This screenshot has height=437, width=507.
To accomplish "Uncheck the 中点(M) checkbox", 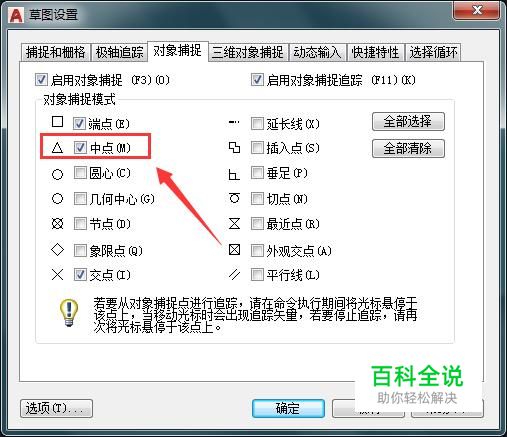I will pyautogui.click(x=80, y=147).
